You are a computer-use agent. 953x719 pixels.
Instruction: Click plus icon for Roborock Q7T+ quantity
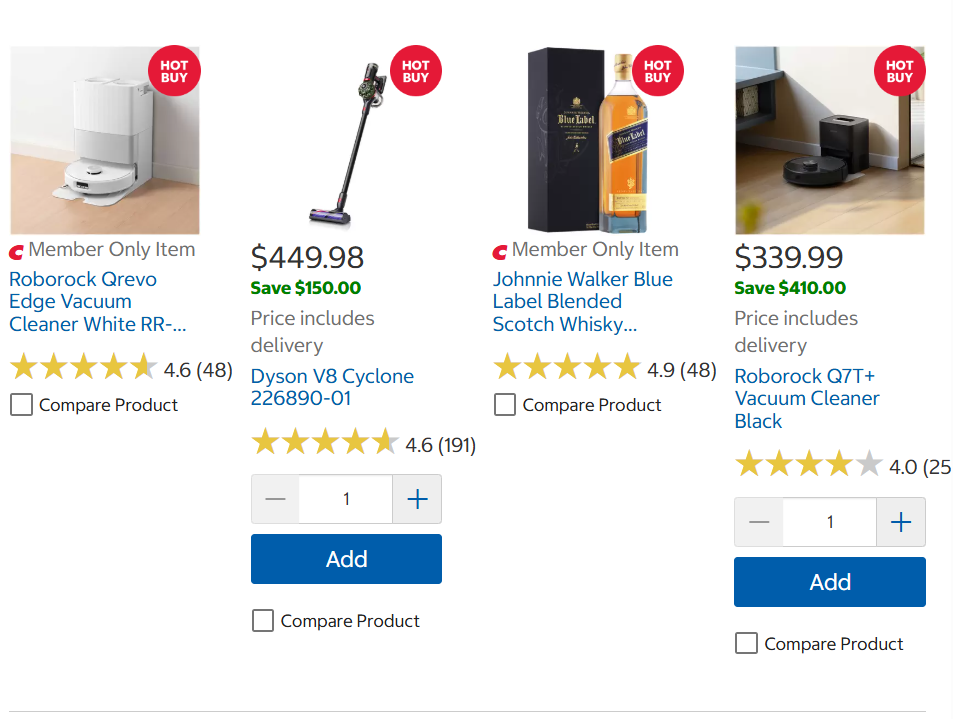[901, 522]
